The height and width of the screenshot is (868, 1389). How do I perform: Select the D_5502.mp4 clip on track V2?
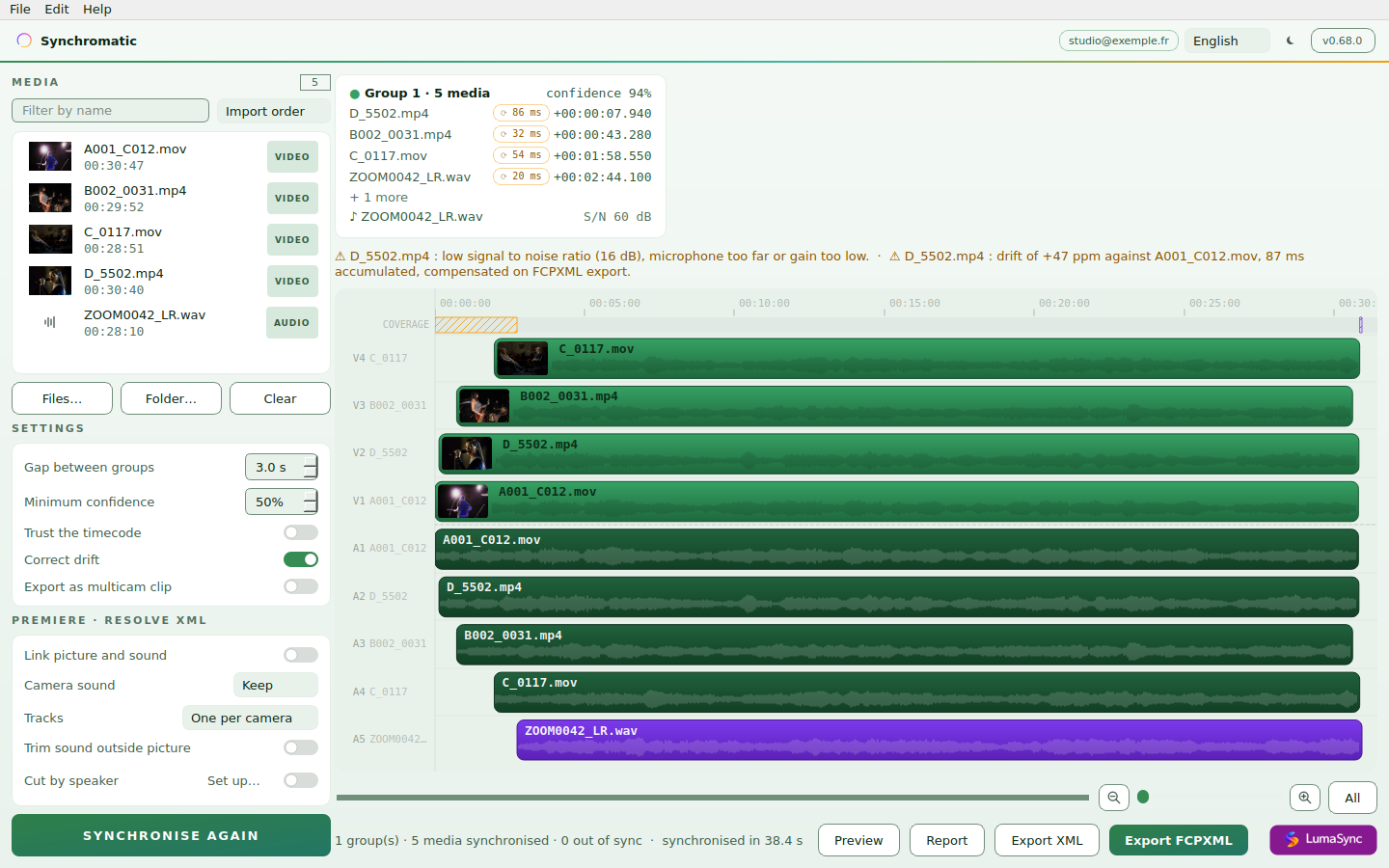click(x=899, y=454)
